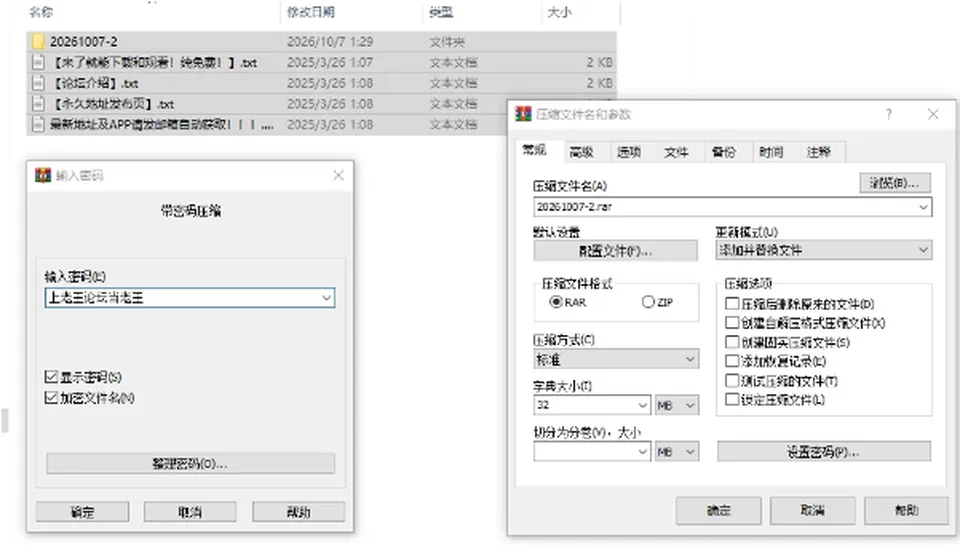Open the MB unit dropdown for split volumes

point(677,452)
